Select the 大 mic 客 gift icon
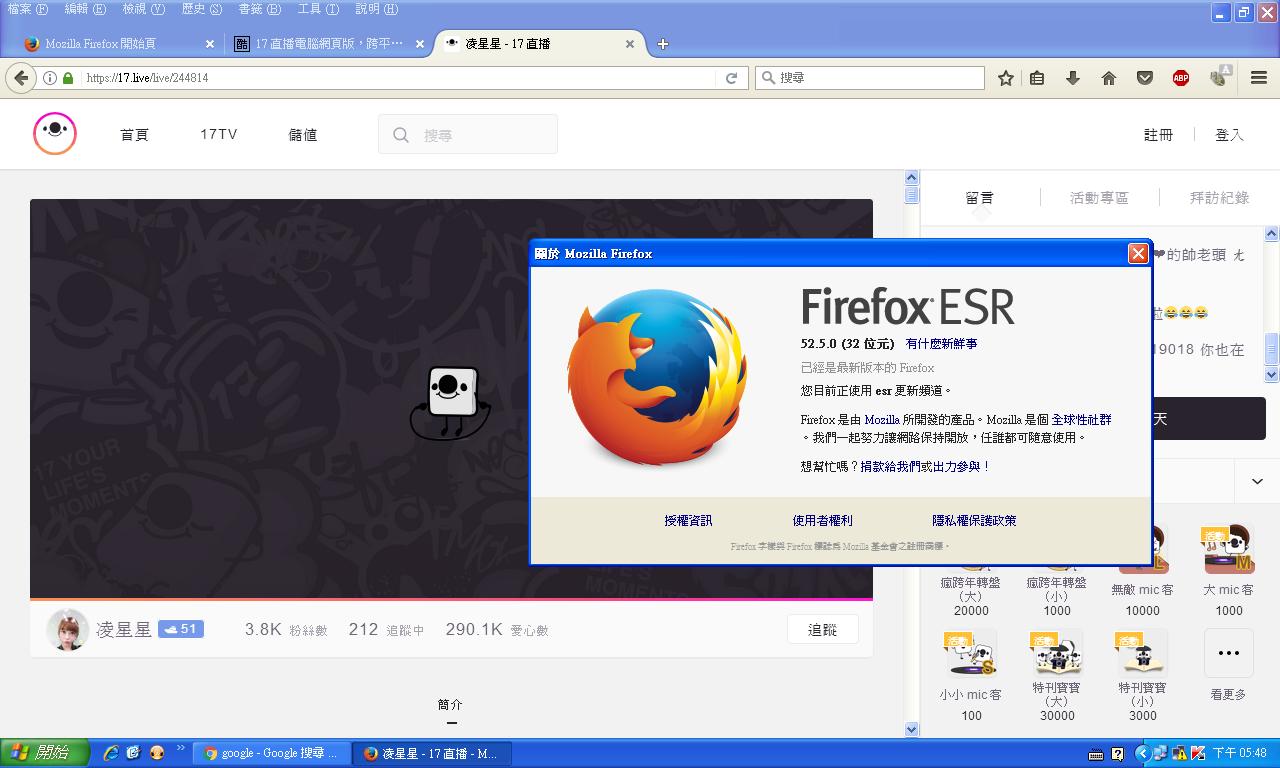Image resolution: width=1280 pixels, height=768 pixels. click(1228, 549)
